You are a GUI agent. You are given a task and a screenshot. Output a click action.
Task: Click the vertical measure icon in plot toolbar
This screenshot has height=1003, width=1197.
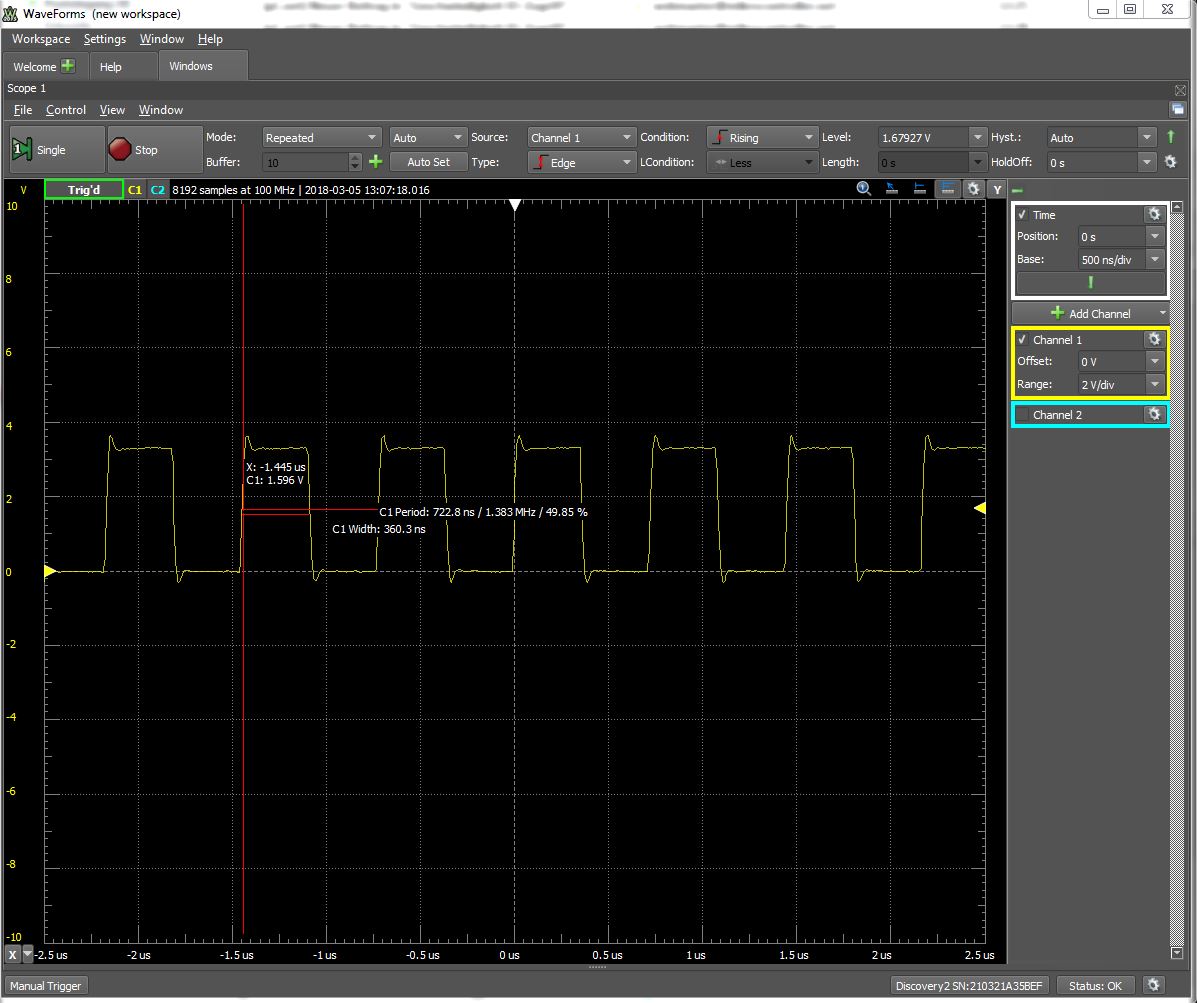(920, 189)
